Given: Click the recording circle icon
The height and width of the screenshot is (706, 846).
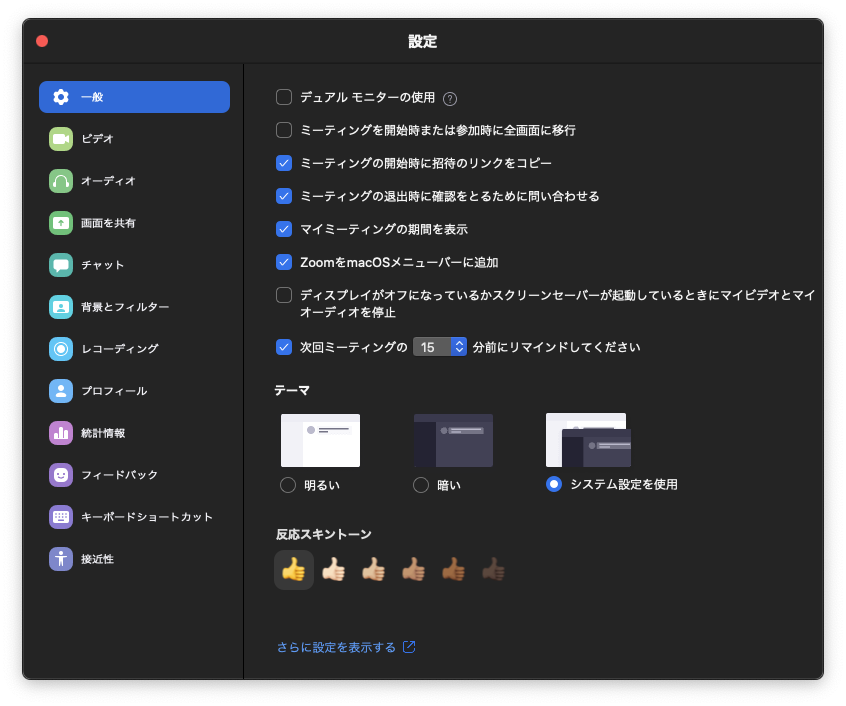Looking at the screenshot, I should 61,349.
